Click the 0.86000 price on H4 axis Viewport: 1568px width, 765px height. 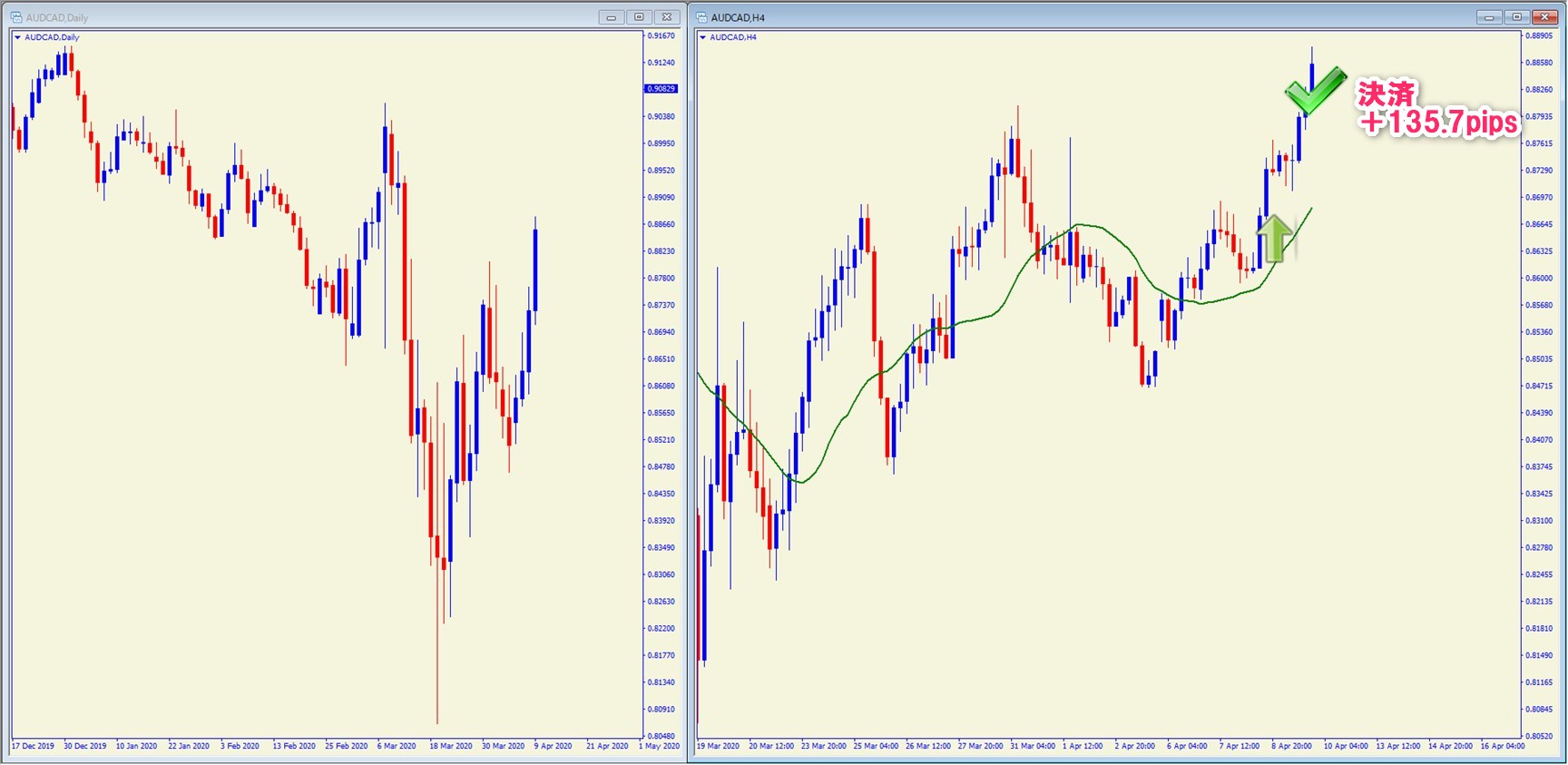pyautogui.click(x=1540, y=278)
